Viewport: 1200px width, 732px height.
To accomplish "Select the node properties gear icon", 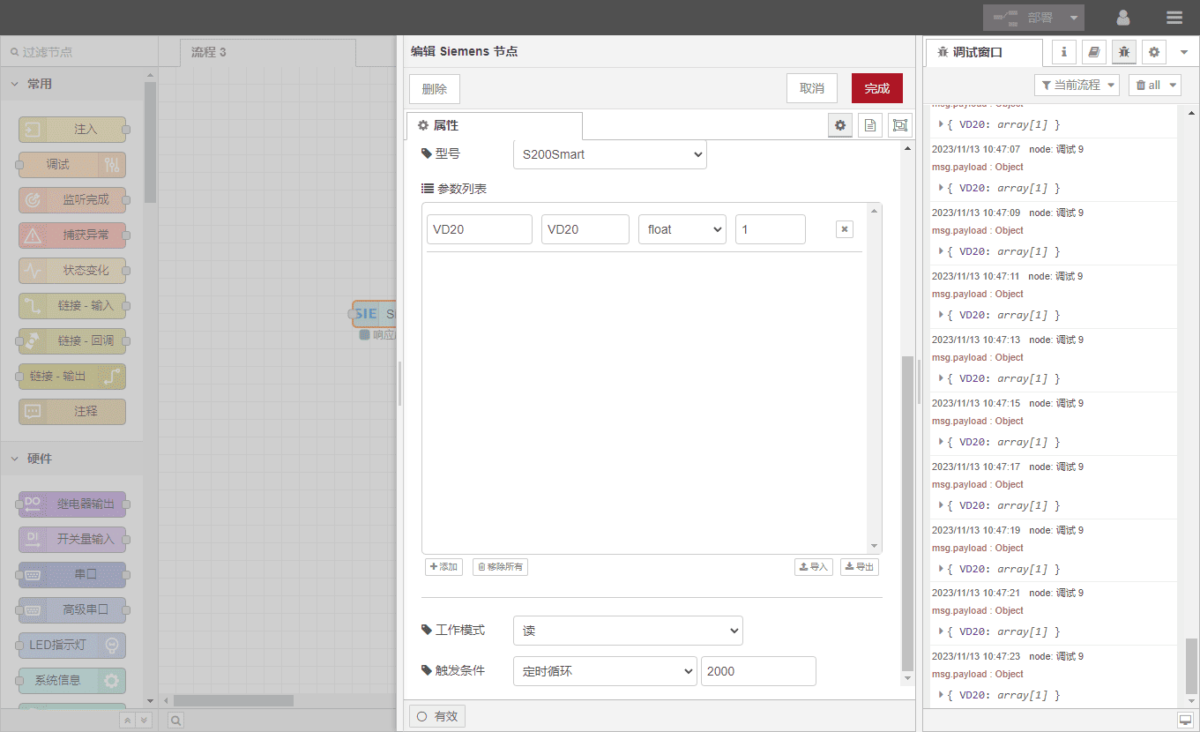I will pyautogui.click(x=840, y=125).
